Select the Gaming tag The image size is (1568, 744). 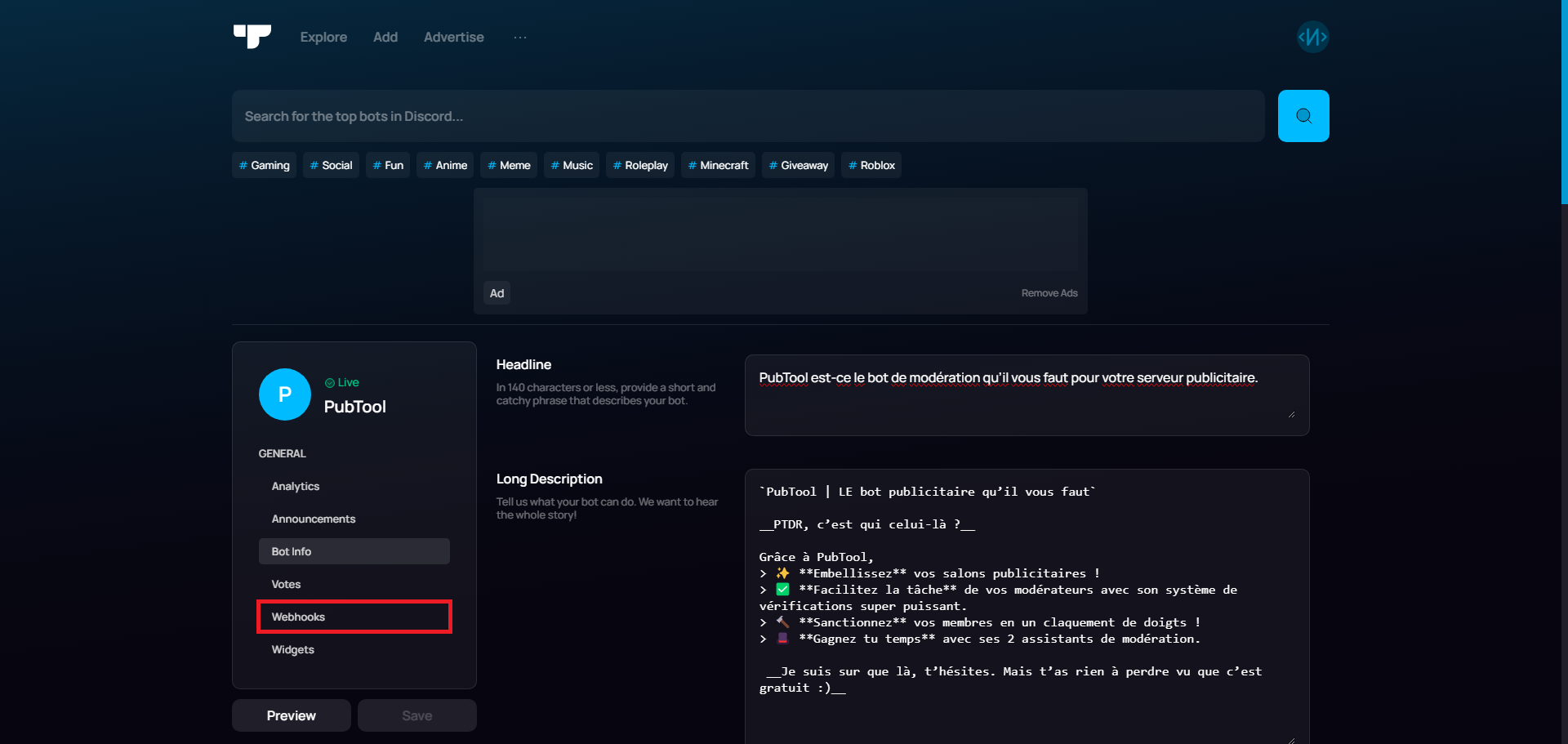pyautogui.click(x=265, y=165)
